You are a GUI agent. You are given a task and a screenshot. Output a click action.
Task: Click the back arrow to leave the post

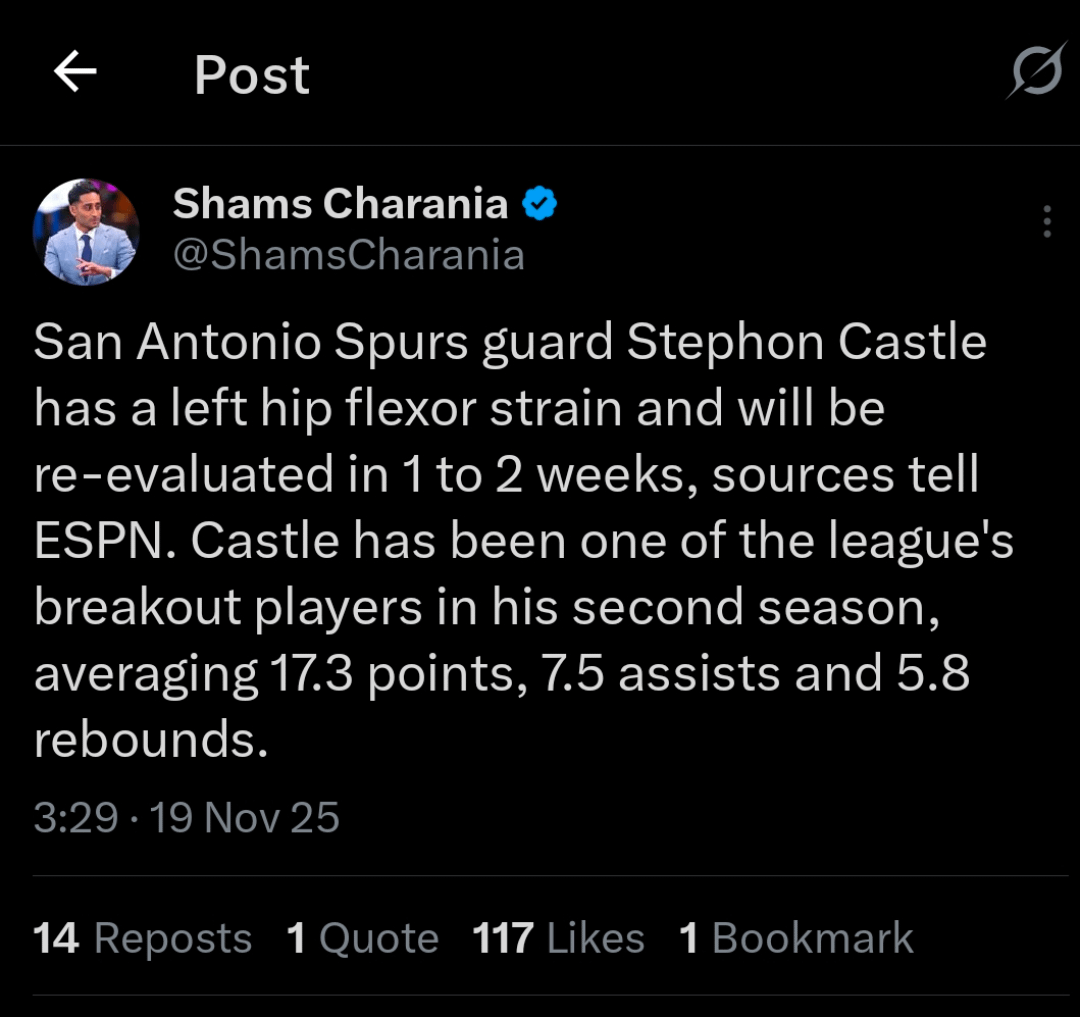[75, 72]
